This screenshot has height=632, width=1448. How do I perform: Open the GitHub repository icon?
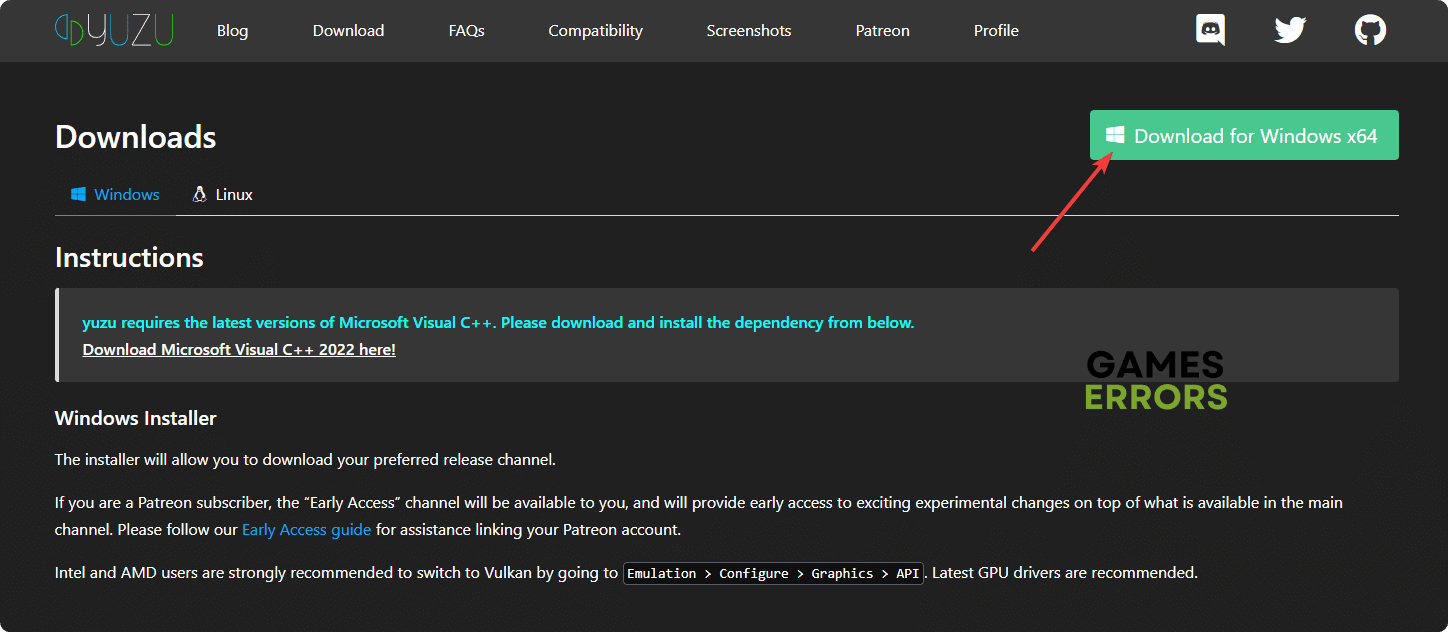pyautogui.click(x=1370, y=30)
